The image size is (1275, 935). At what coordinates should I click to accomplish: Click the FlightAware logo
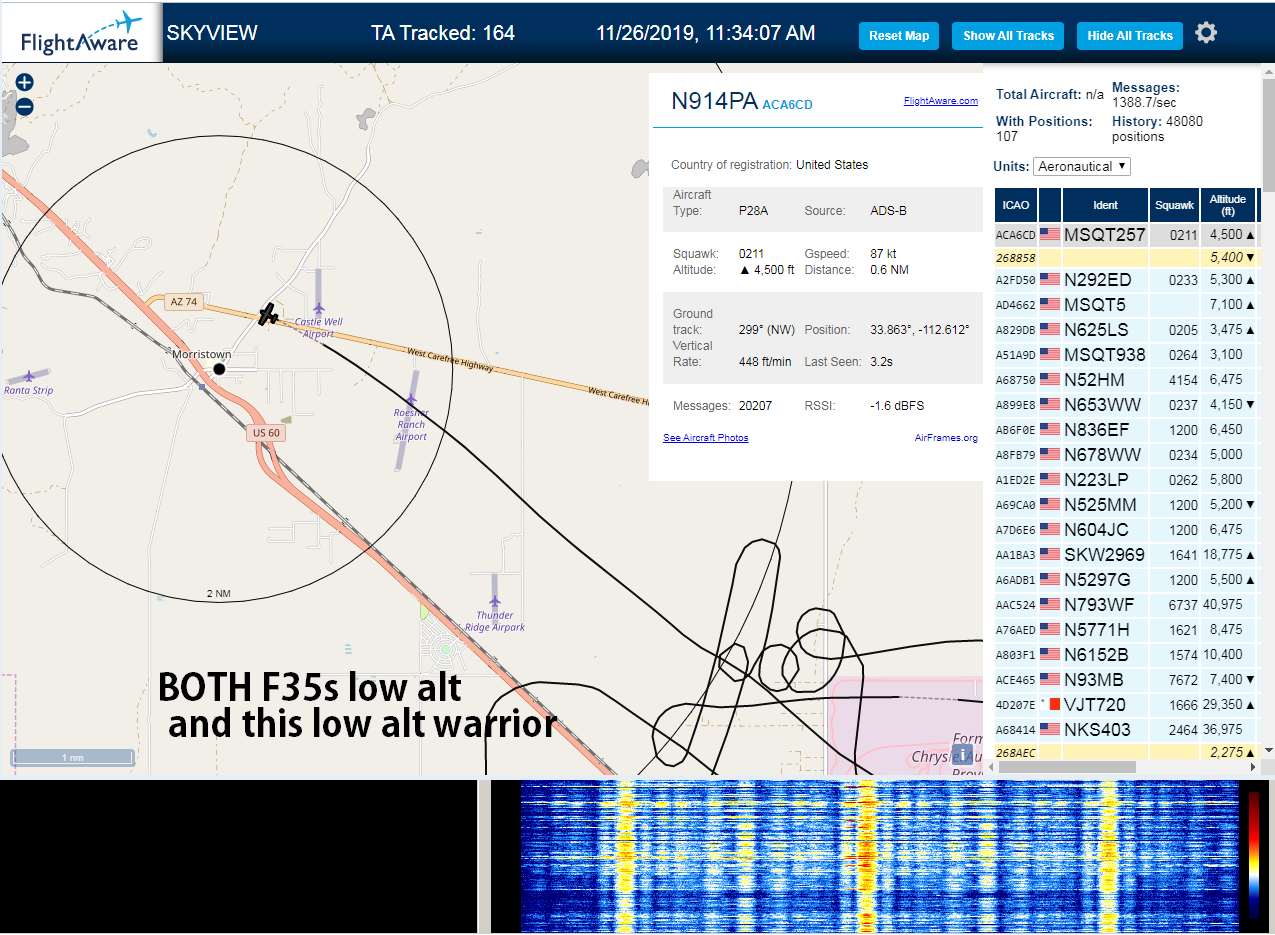click(81, 33)
